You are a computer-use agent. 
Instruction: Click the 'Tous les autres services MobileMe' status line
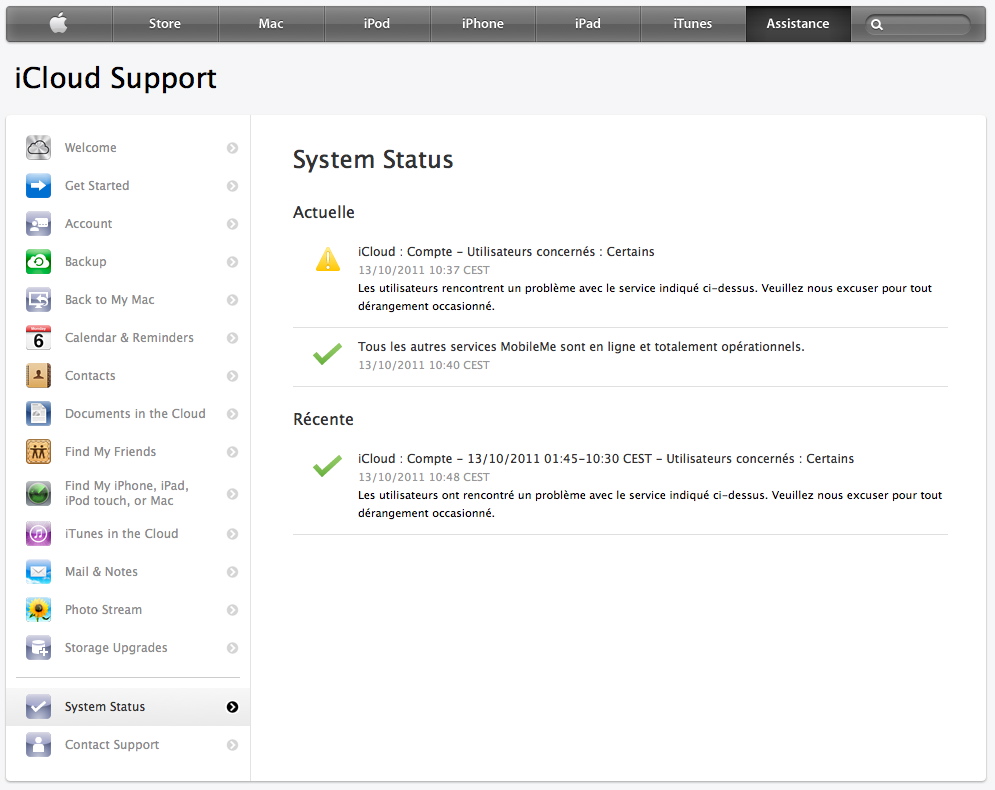tap(581, 347)
